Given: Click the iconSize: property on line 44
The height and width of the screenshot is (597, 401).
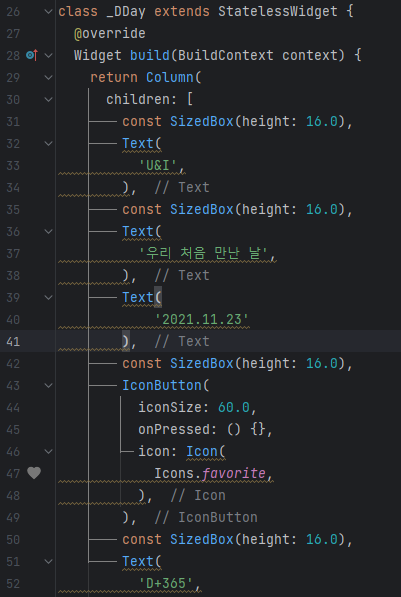Looking at the screenshot, I should pyautogui.click(x=174, y=407).
